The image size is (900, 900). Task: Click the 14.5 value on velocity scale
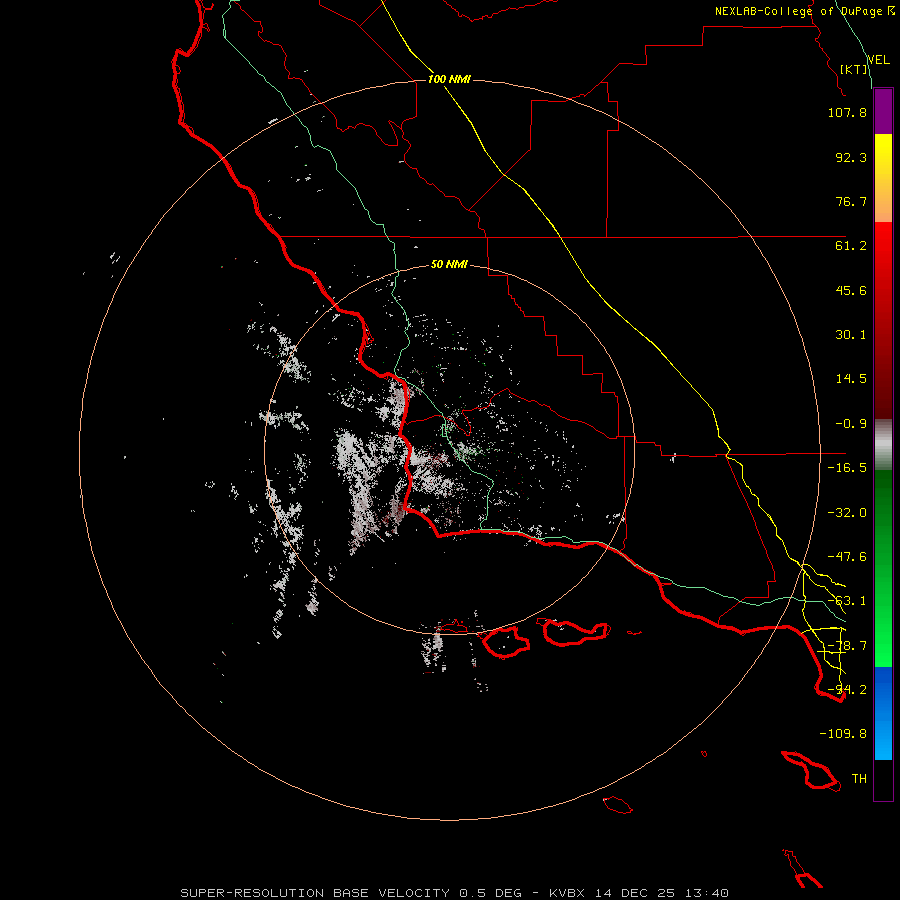851,379
